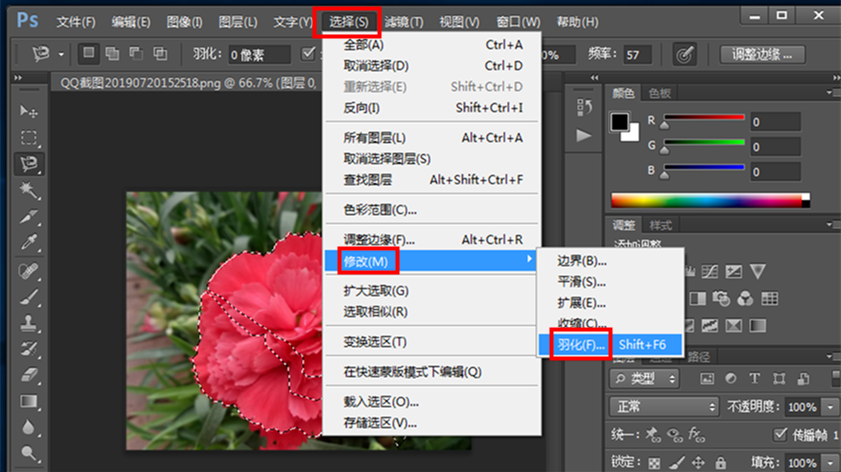The height and width of the screenshot is (472, 841).
Task: Click the foreground color swatch in Color panel
Action: point(619,122)
